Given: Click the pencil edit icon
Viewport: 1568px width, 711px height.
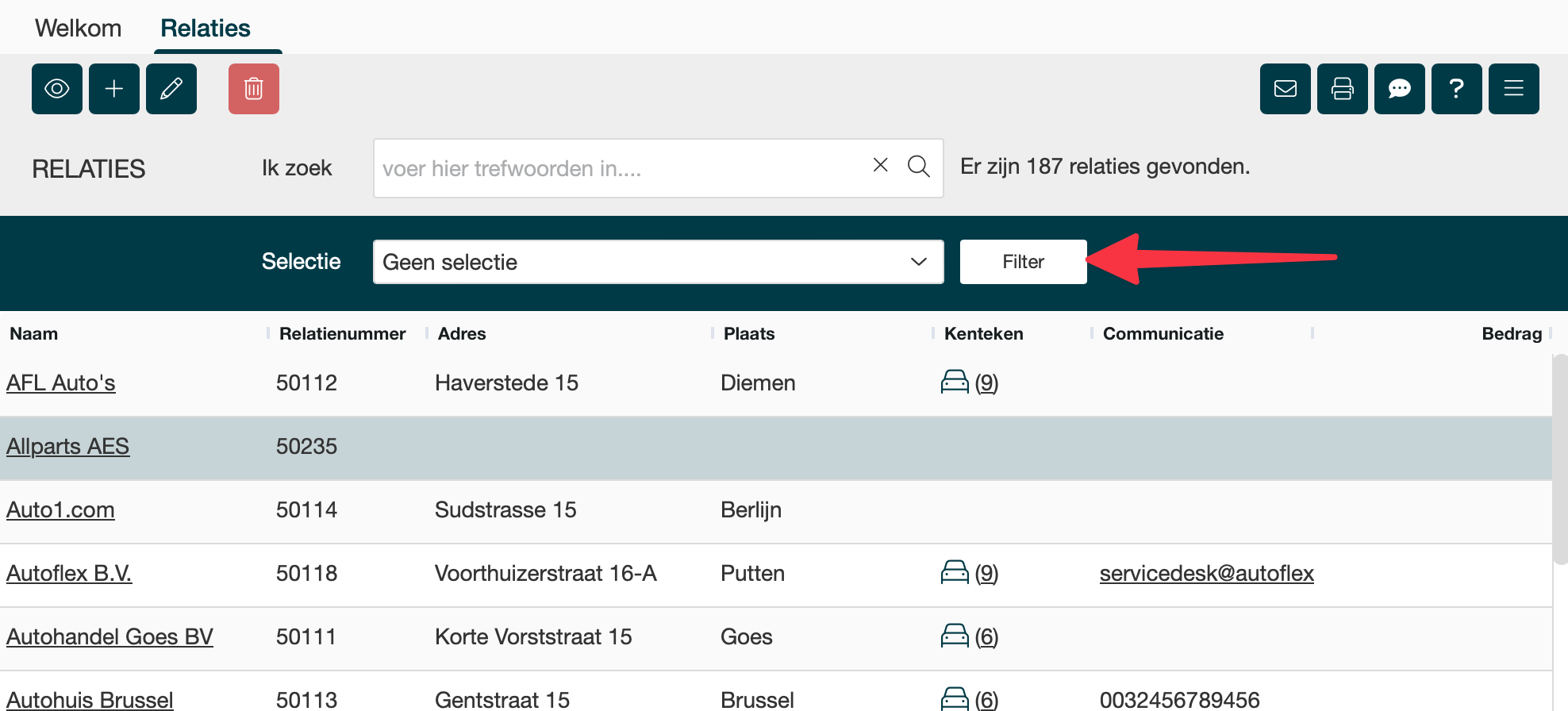Looking at the screenshot, I should click(x=171, y=89).
